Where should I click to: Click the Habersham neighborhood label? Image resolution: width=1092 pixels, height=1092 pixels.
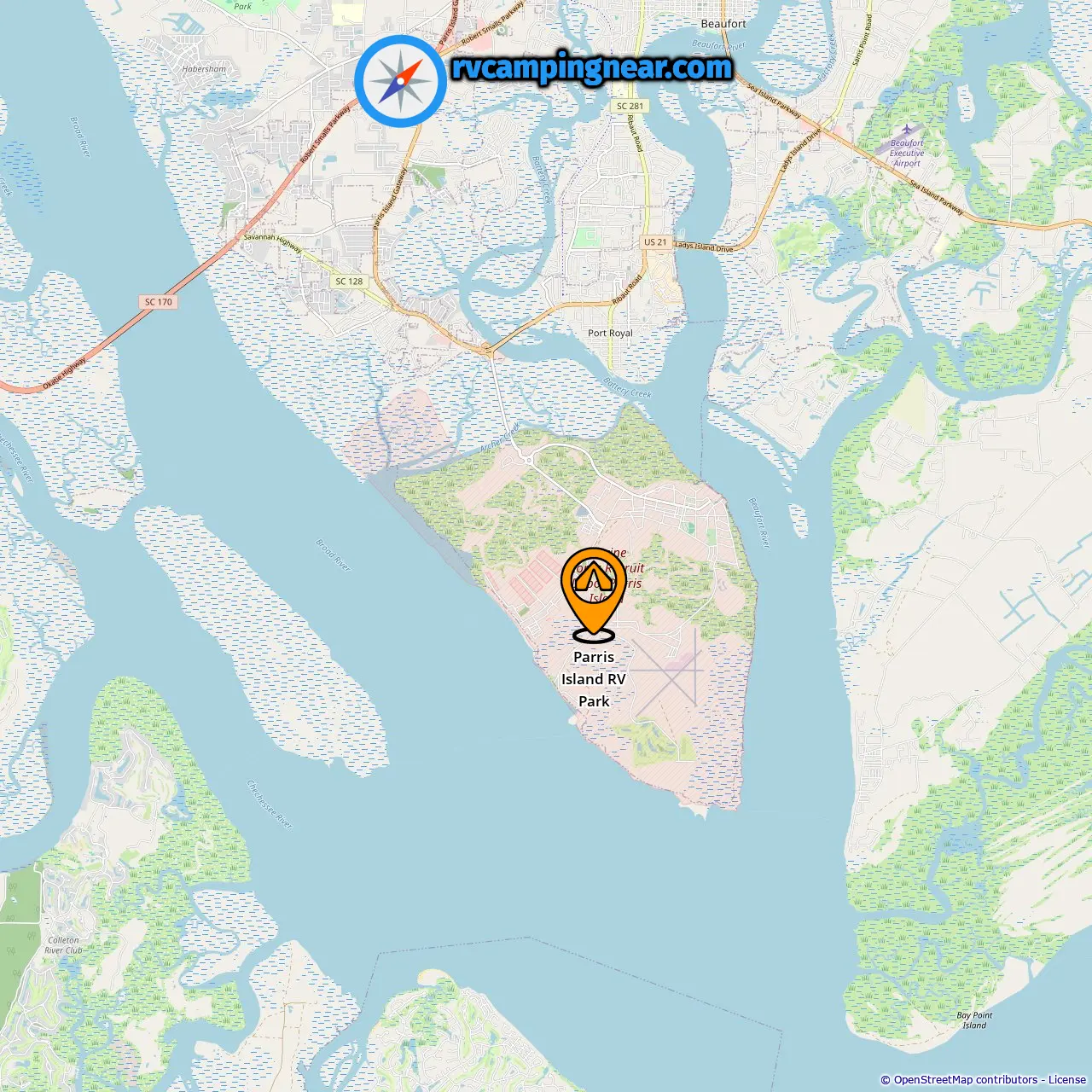(204, 69)
